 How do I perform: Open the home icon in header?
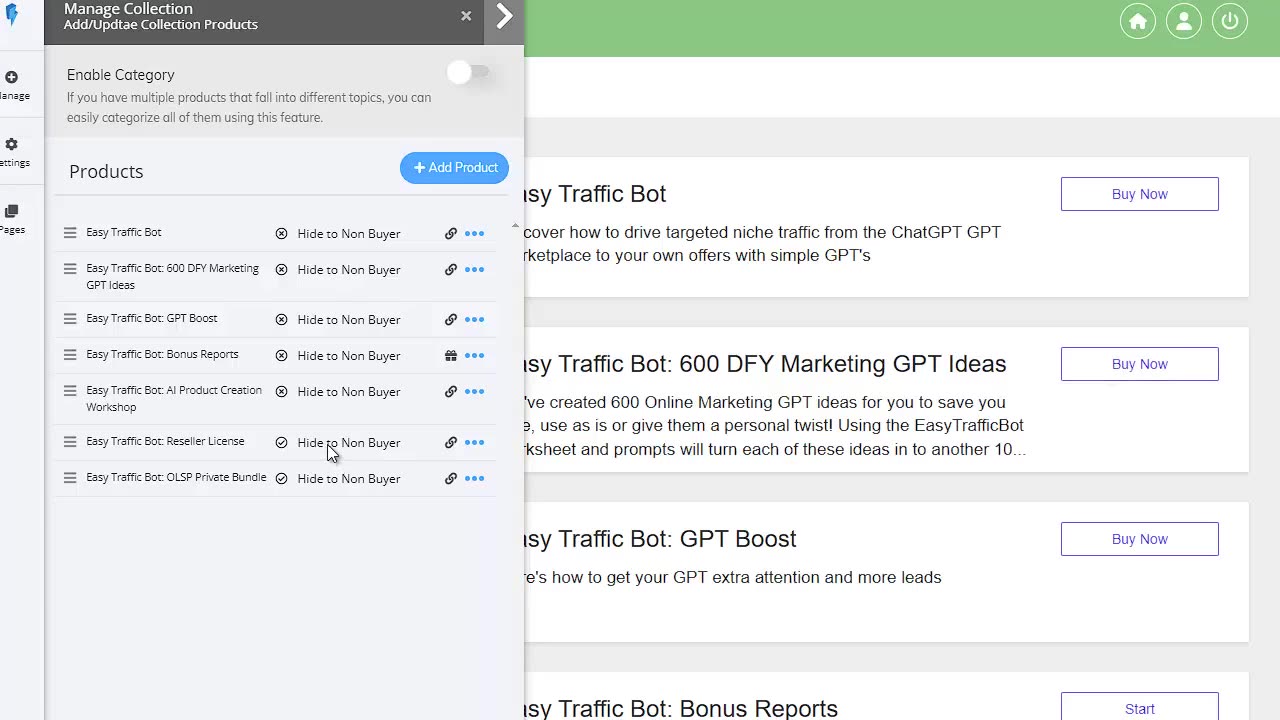pos(1138,22)
